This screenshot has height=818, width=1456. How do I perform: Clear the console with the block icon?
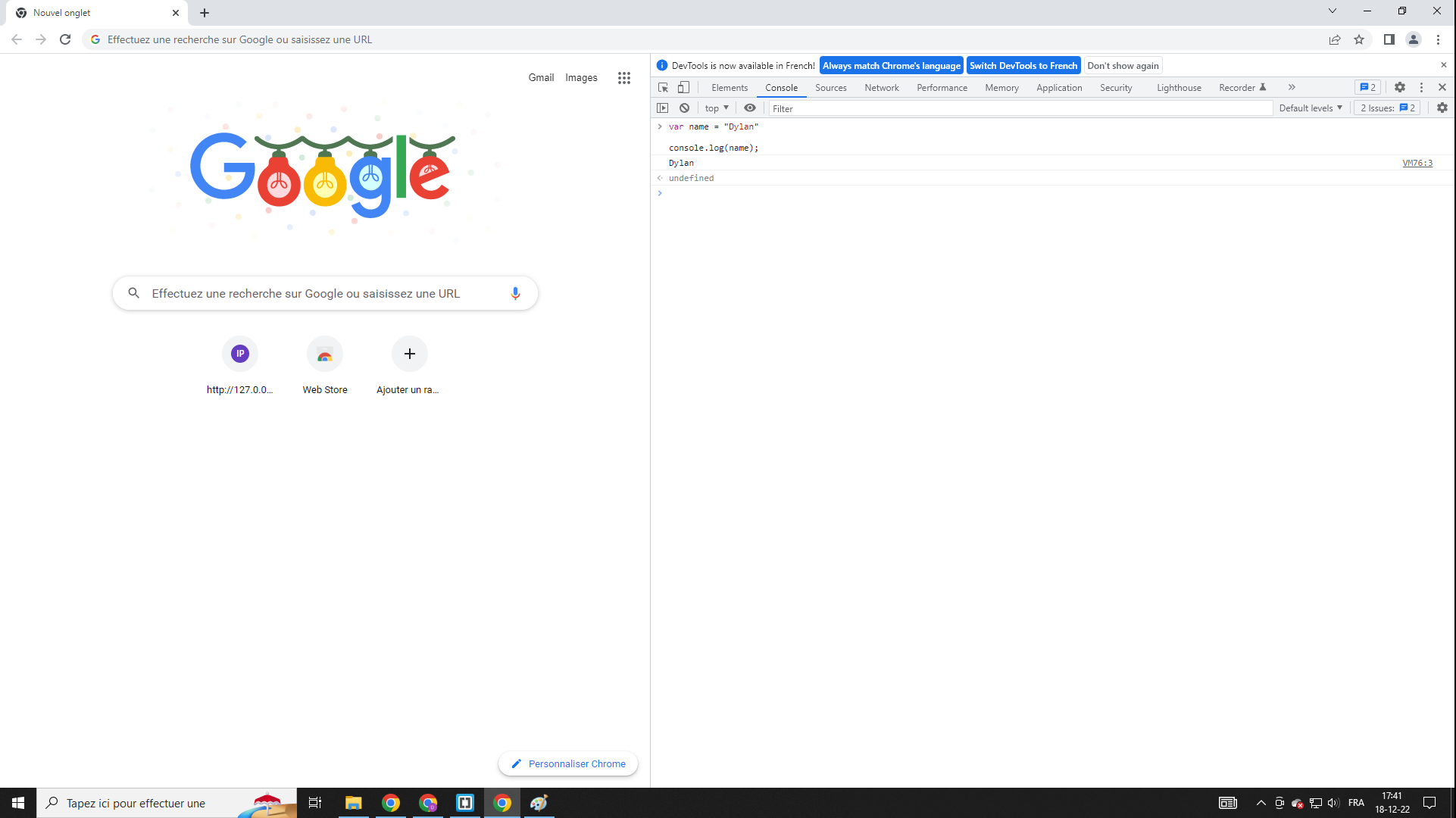[x=684, y=108]
